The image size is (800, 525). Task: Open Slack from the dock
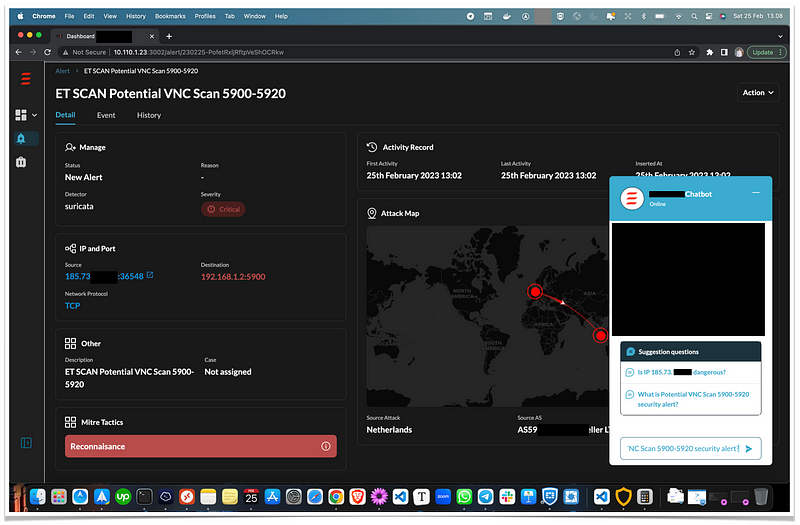click(x=507, y=496)
